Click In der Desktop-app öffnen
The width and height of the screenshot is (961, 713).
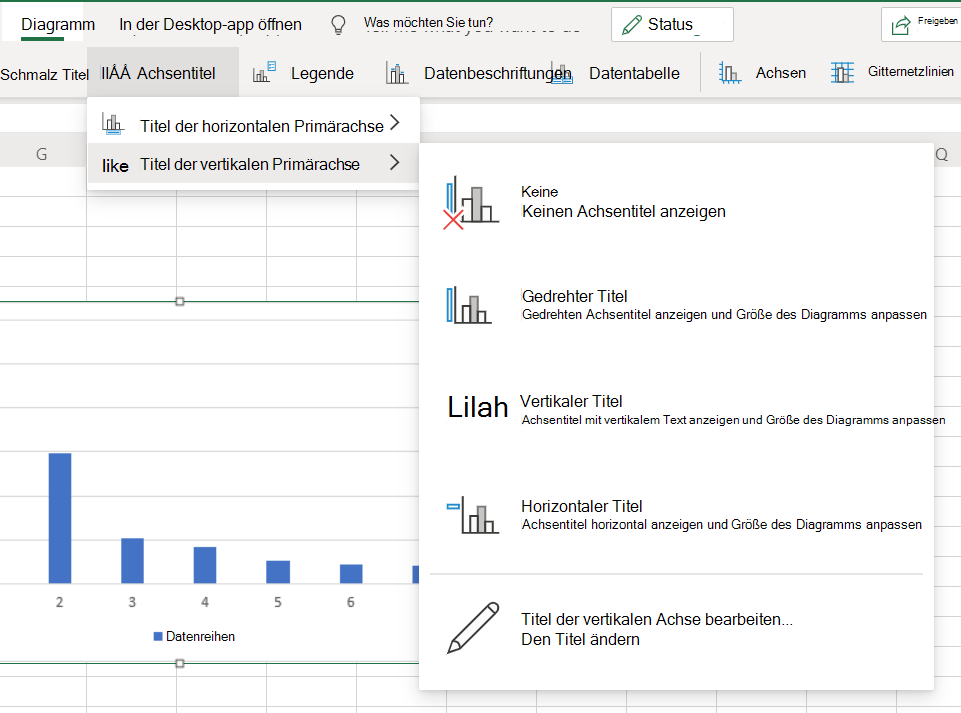[210, 25]
